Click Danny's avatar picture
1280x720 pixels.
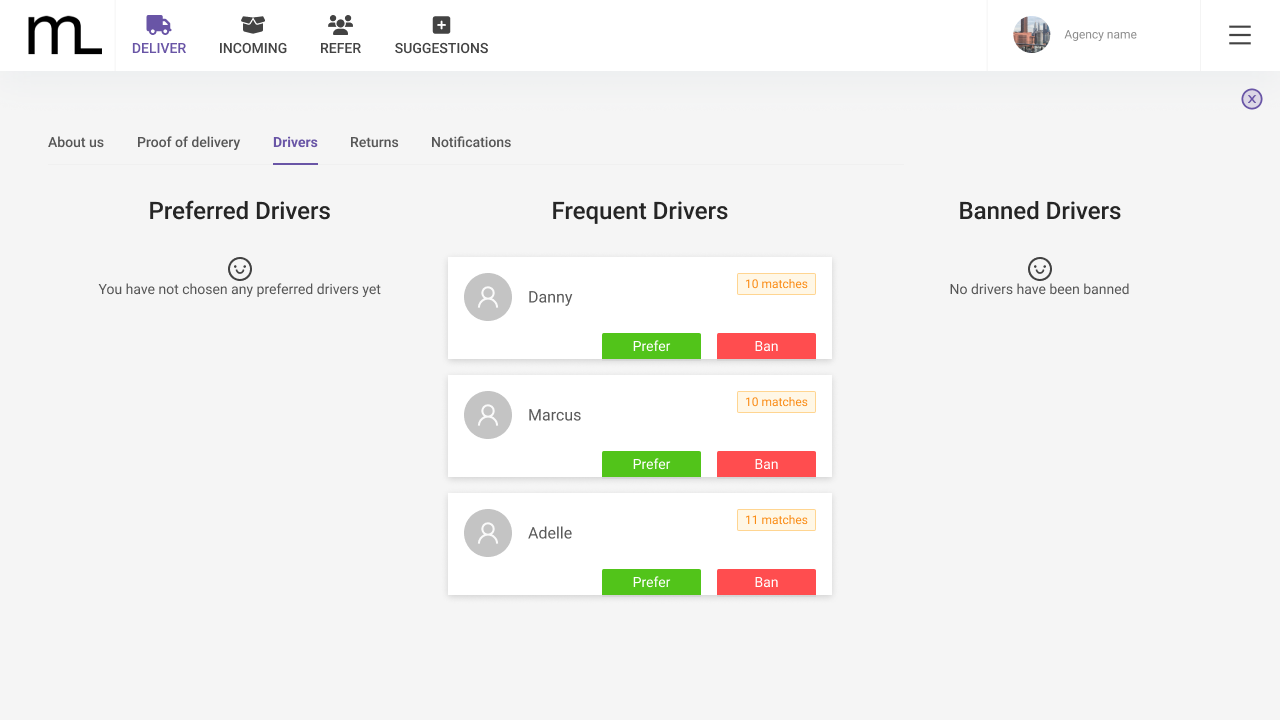tap(487, 297)
